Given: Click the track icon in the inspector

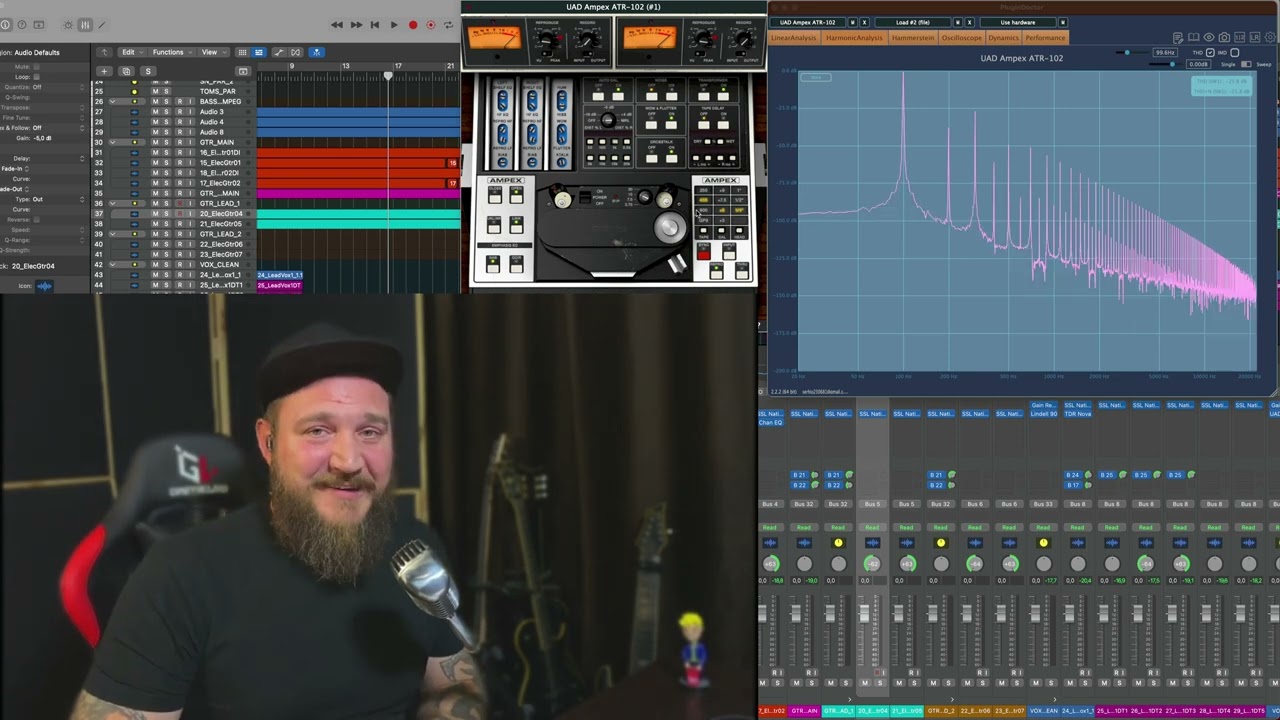Looking at the screenshot, I should click(x=44, y=286).
